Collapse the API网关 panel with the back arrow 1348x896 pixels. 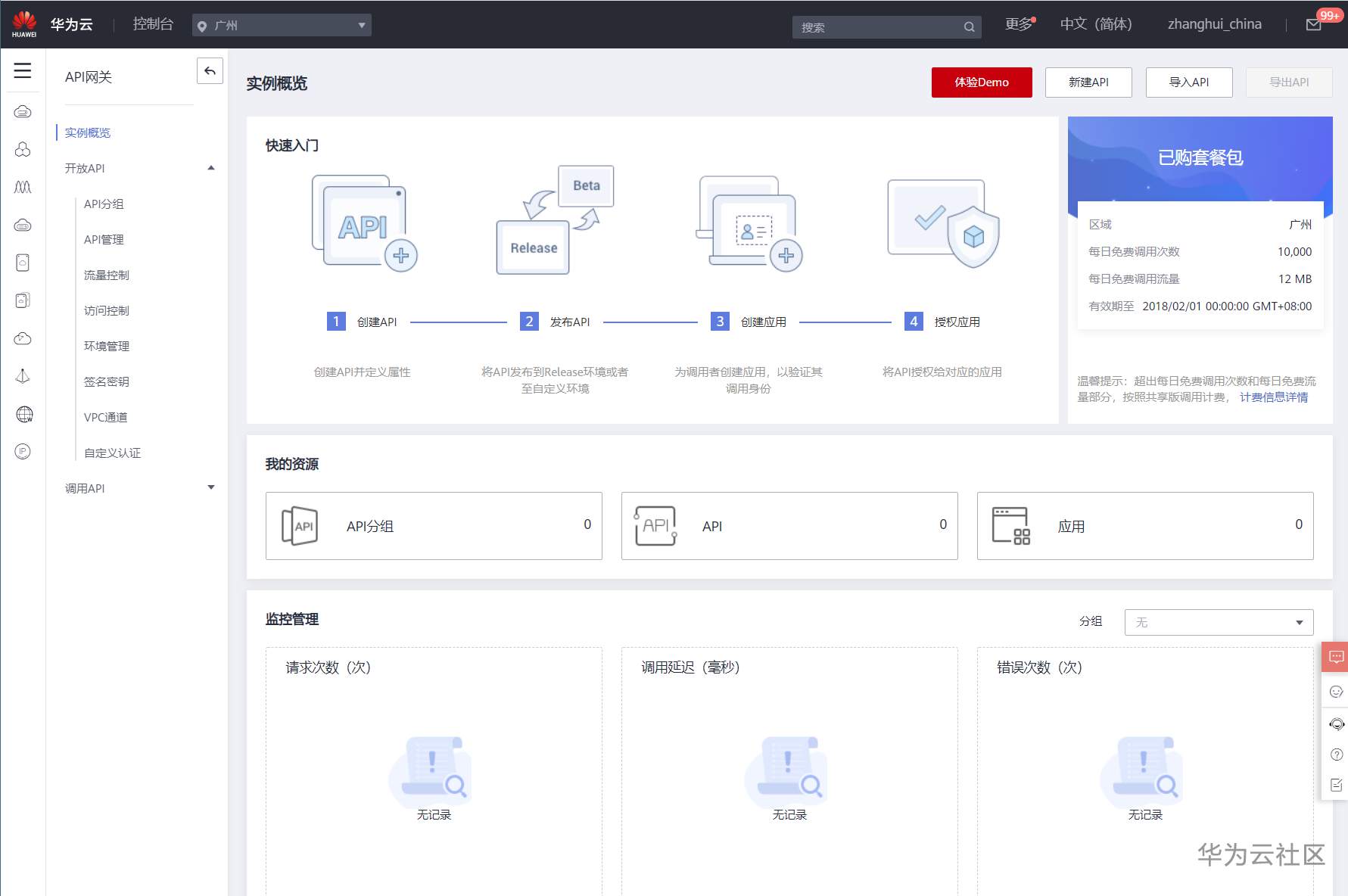(x=210, y=71)
